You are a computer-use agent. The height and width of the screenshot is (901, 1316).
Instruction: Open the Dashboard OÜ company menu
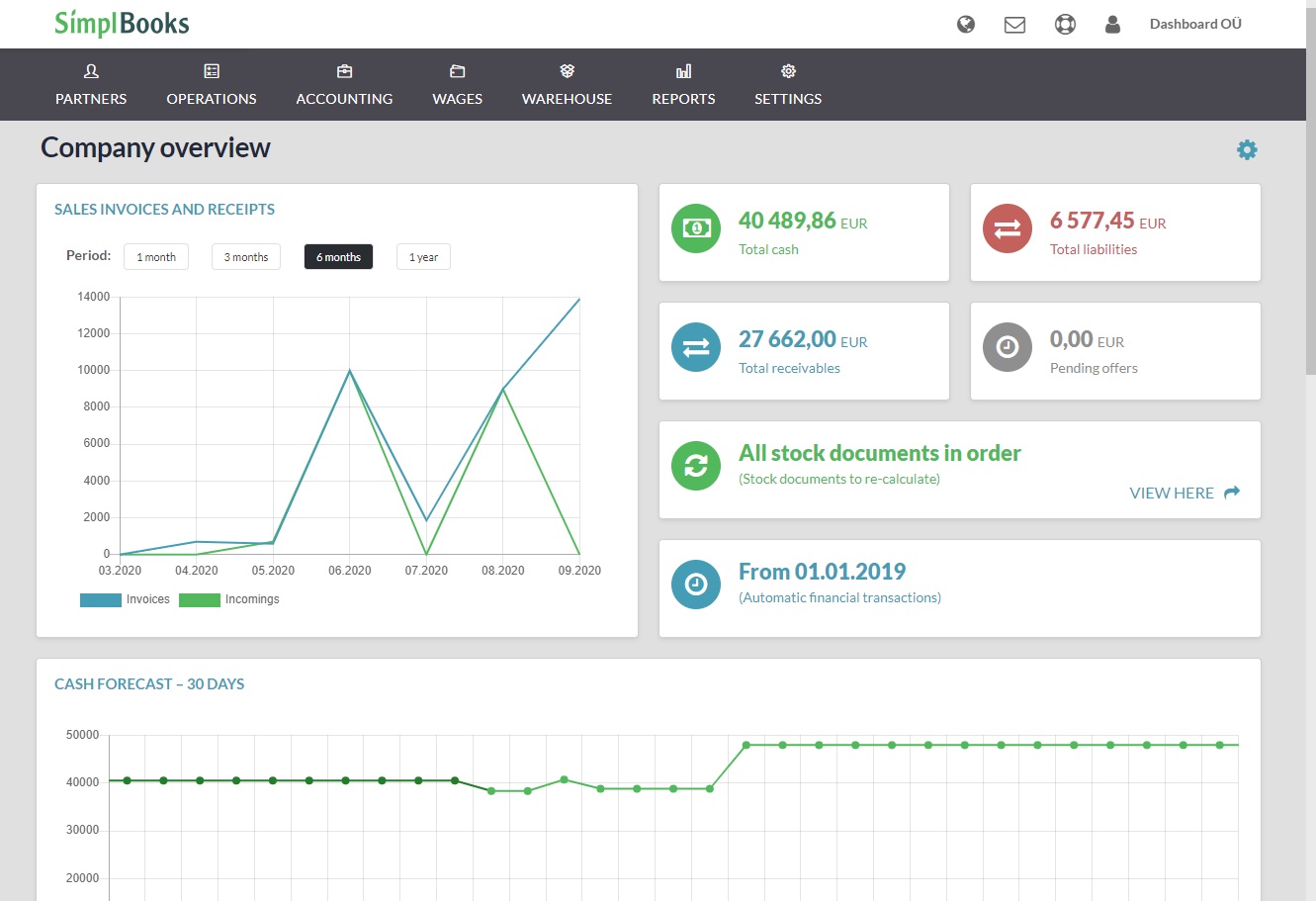click(x=1195, y=24)
